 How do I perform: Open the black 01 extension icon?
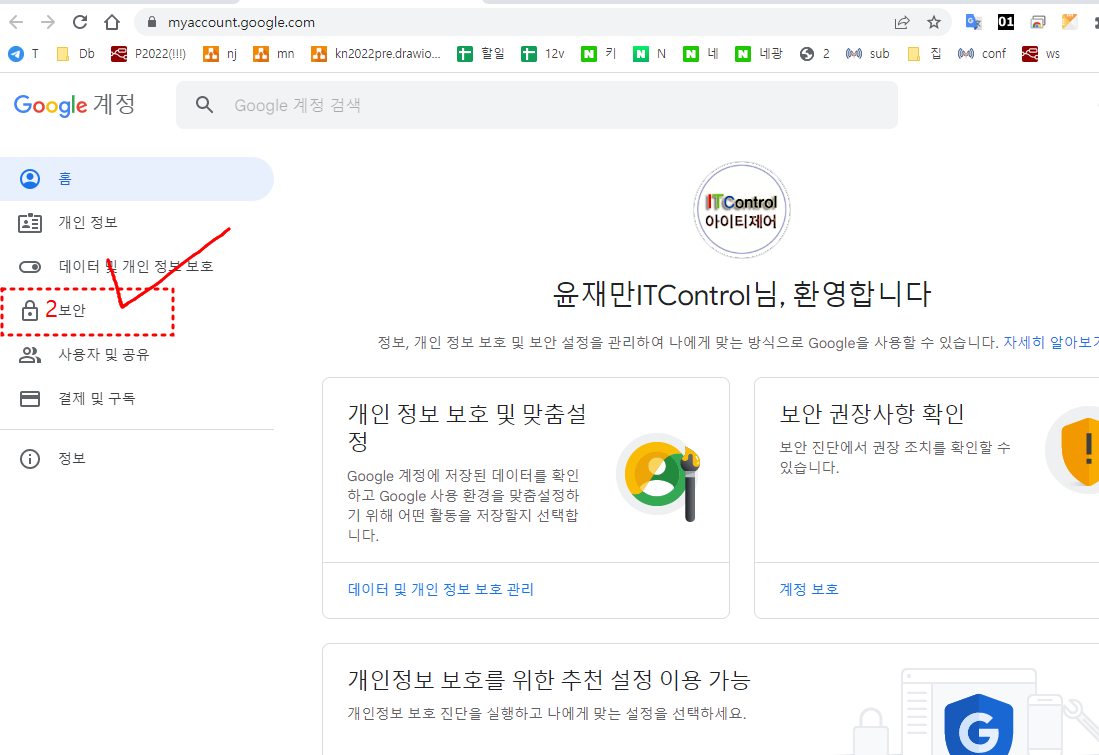pos(1006,22)
